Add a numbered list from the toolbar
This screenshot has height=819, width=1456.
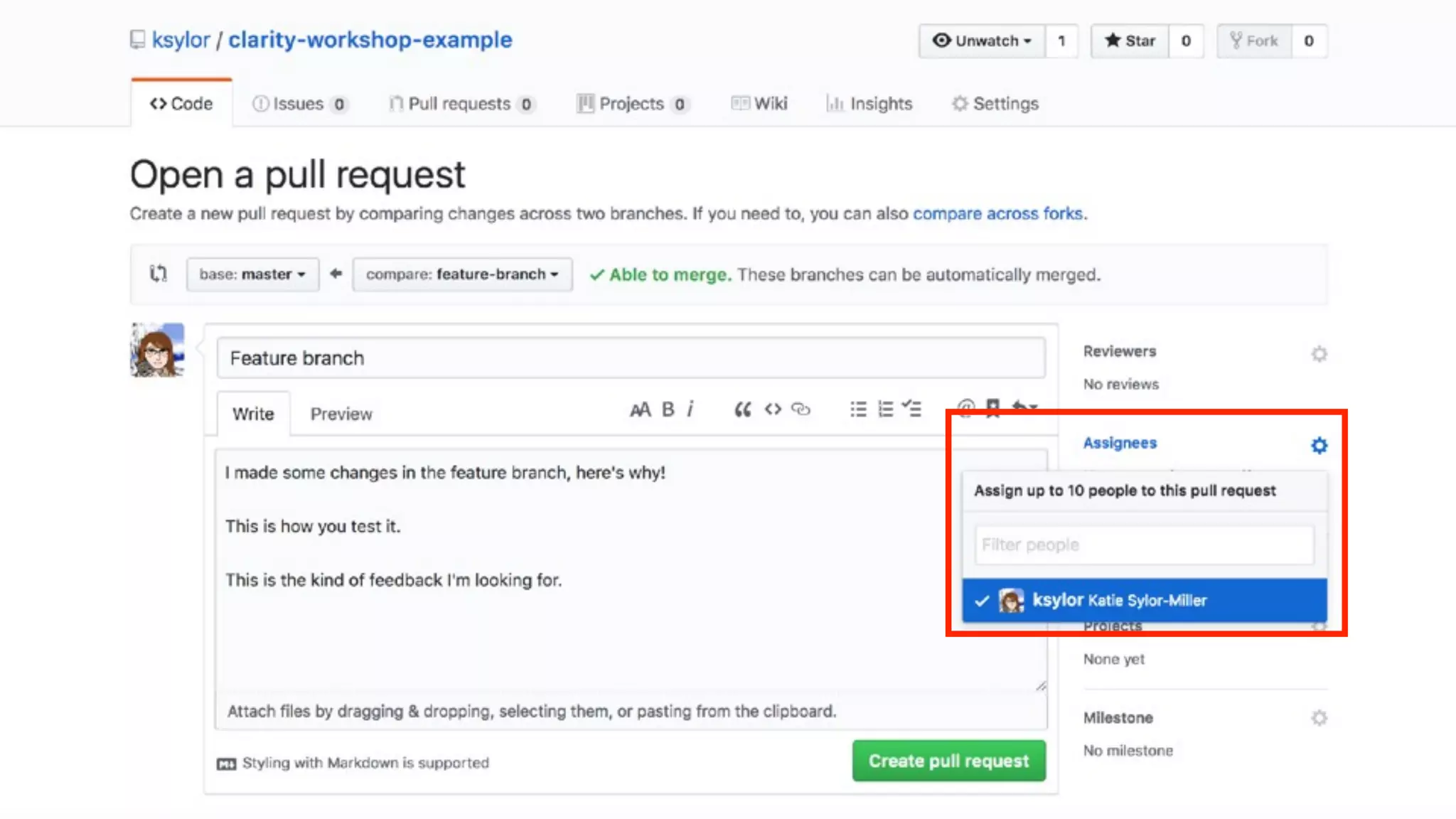pos(885,409)
